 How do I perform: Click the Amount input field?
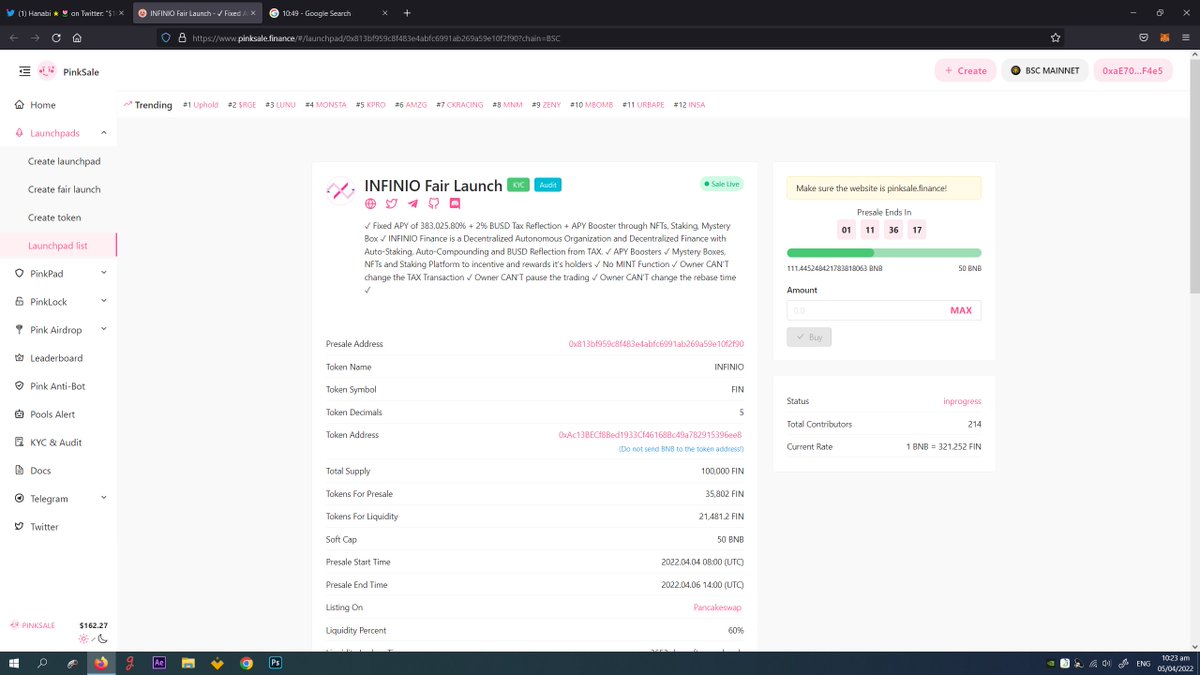click(870, 310)
